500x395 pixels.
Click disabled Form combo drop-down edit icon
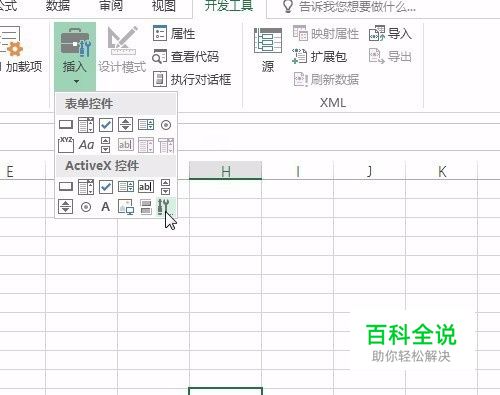pos(166,145)
